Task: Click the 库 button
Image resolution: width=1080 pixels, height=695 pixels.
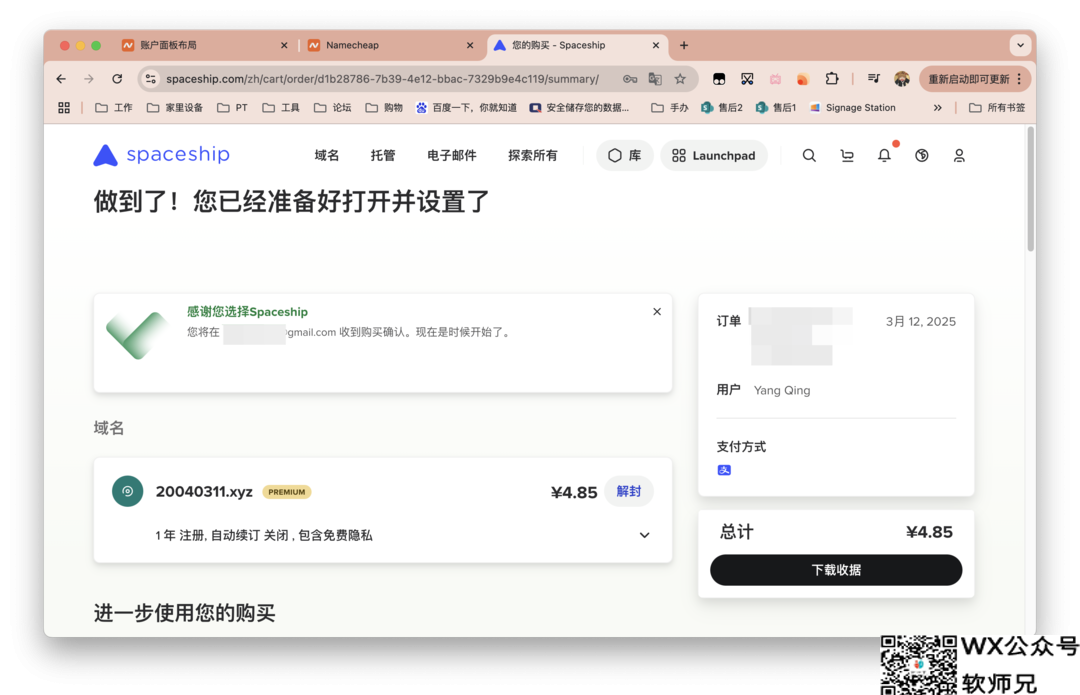Action: pos(625,156)
